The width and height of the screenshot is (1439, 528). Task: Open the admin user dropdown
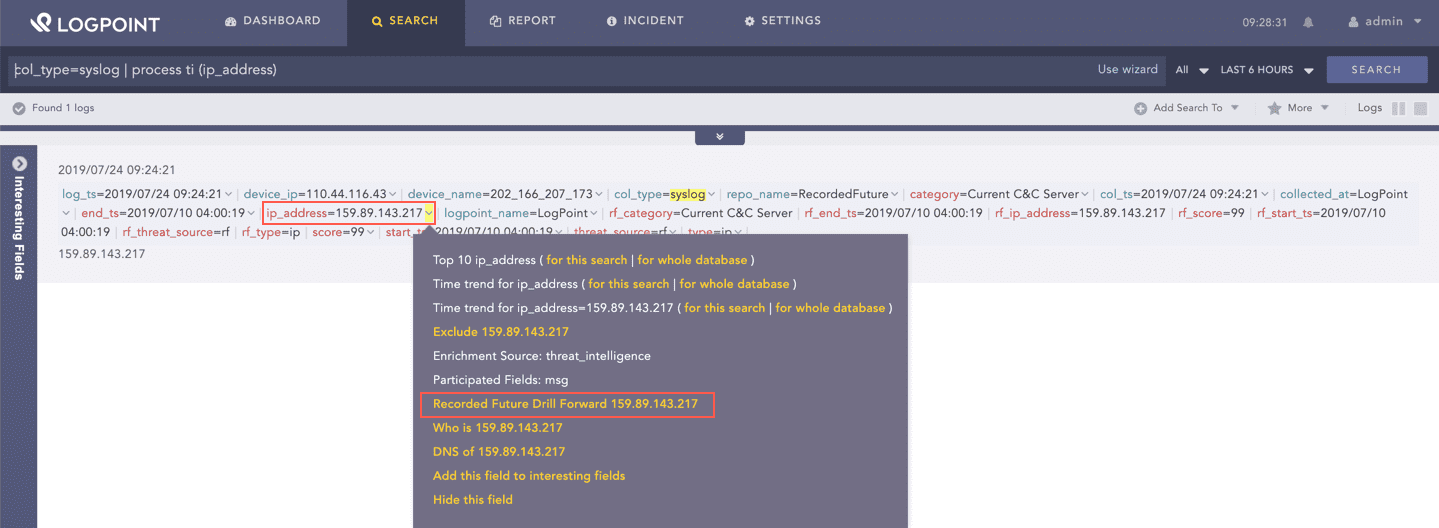(x=1385, y=22)
